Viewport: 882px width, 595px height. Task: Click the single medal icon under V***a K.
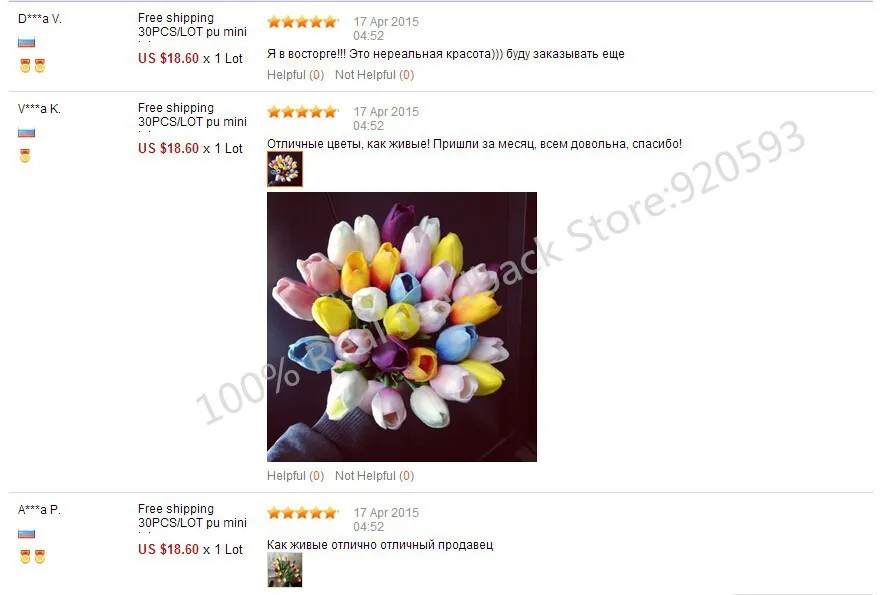(25, 156)
